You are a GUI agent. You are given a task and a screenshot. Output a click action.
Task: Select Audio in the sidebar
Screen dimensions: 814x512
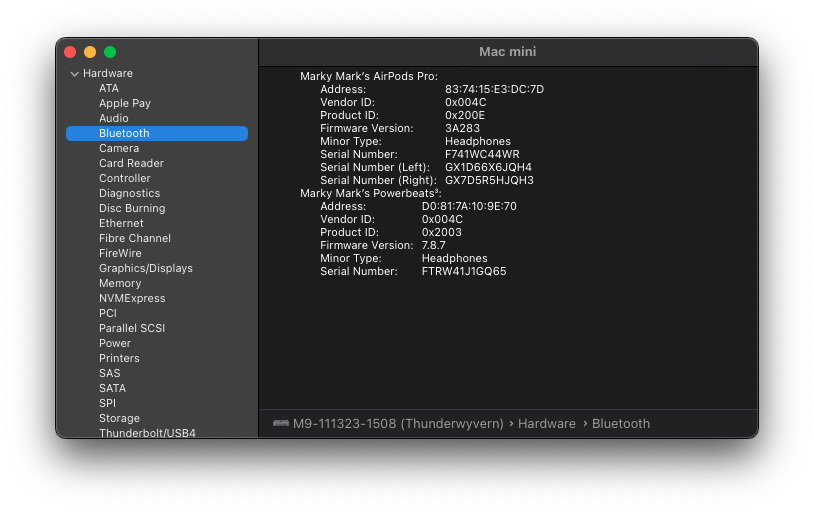[113, 118]
